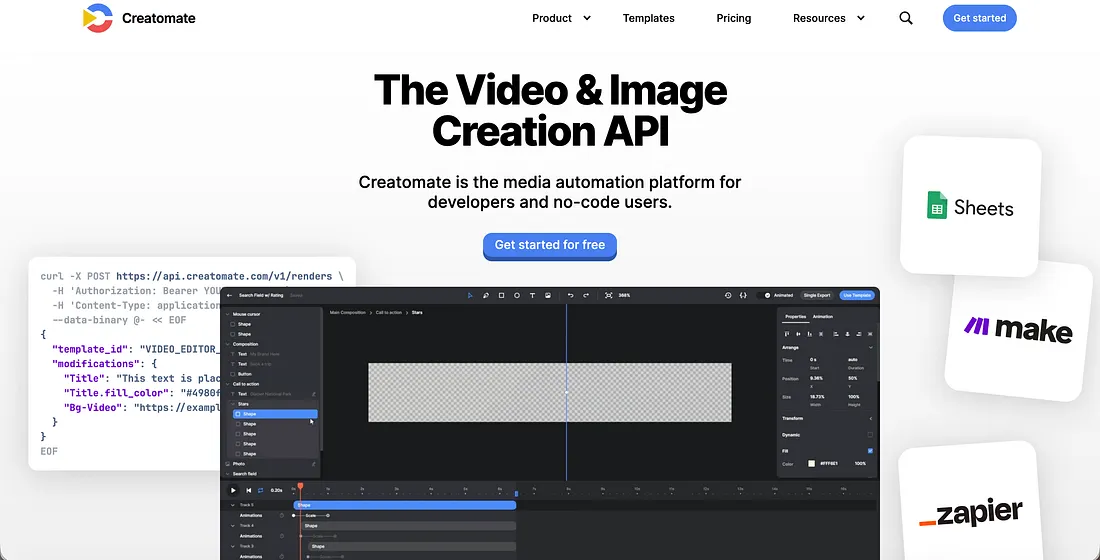The height and width of the screenshot is (560, 1100).
Task: Open the version history clock icon
Action: tap(727, 295)
